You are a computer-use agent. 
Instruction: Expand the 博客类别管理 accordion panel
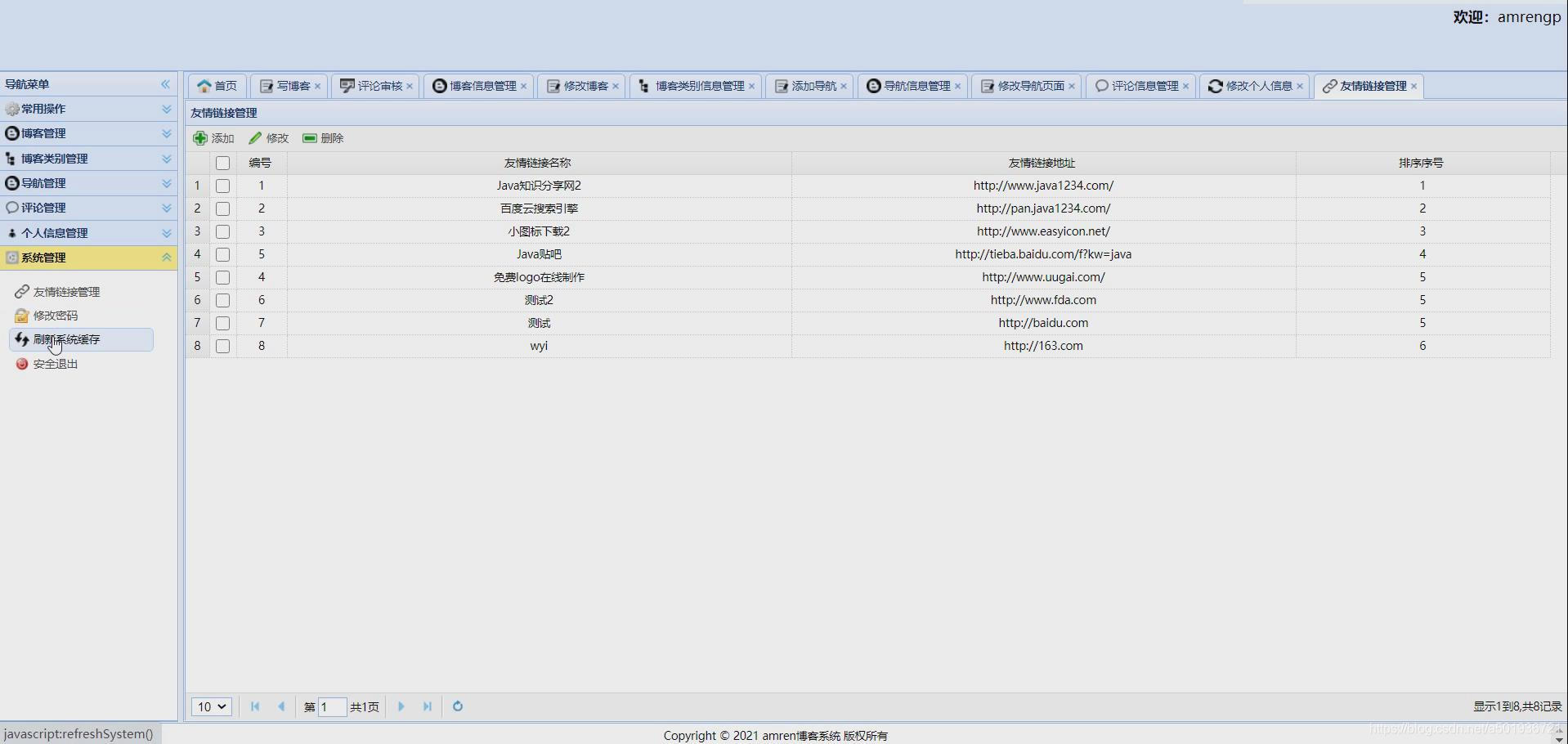click(x=167, y=159)
